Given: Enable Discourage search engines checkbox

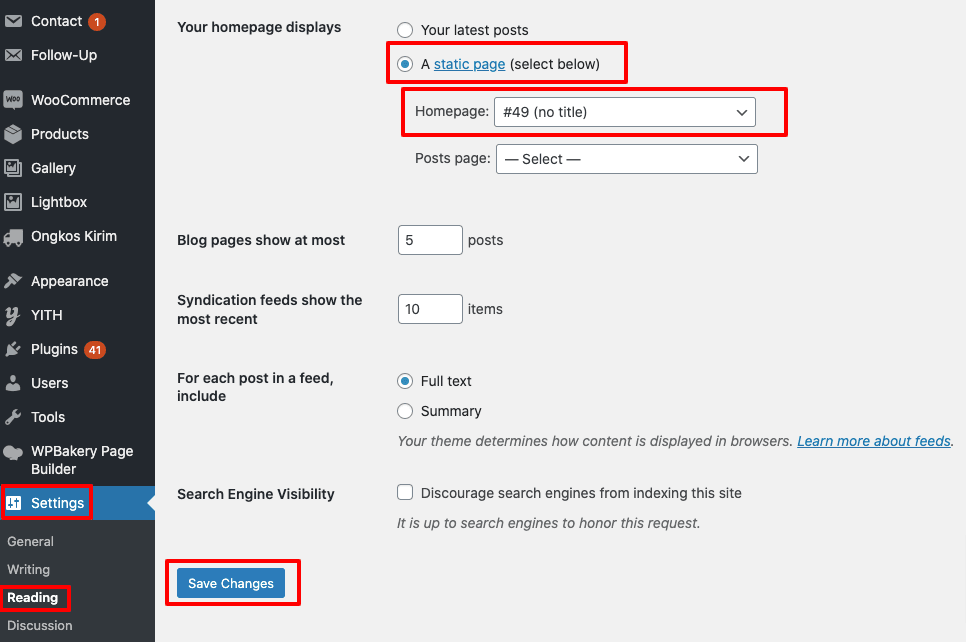Looking at the screenshot, I should point(405,492).
